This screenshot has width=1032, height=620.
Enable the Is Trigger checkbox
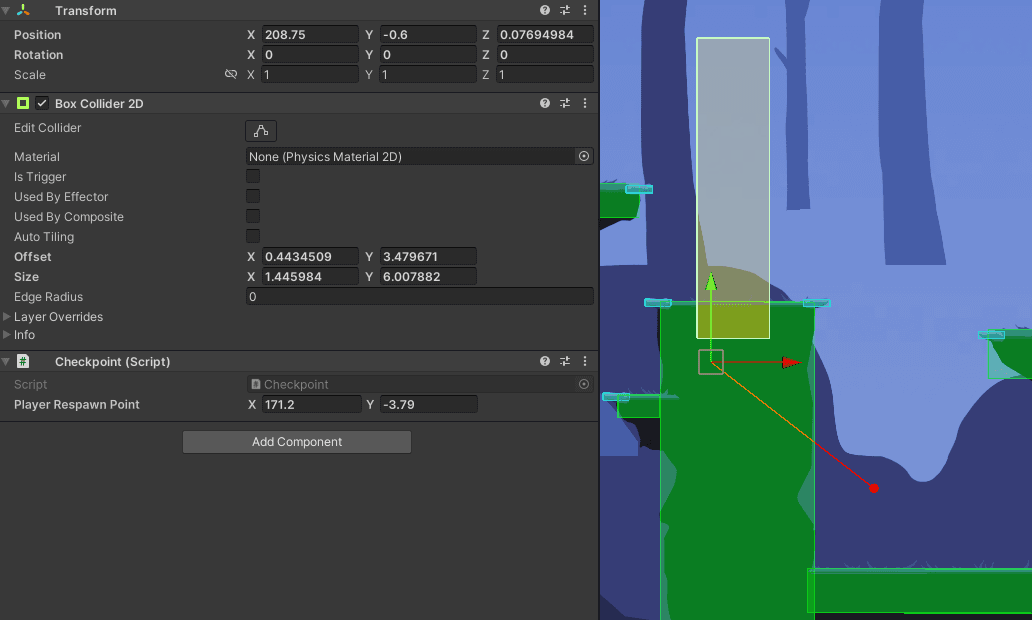coord(253,177)
